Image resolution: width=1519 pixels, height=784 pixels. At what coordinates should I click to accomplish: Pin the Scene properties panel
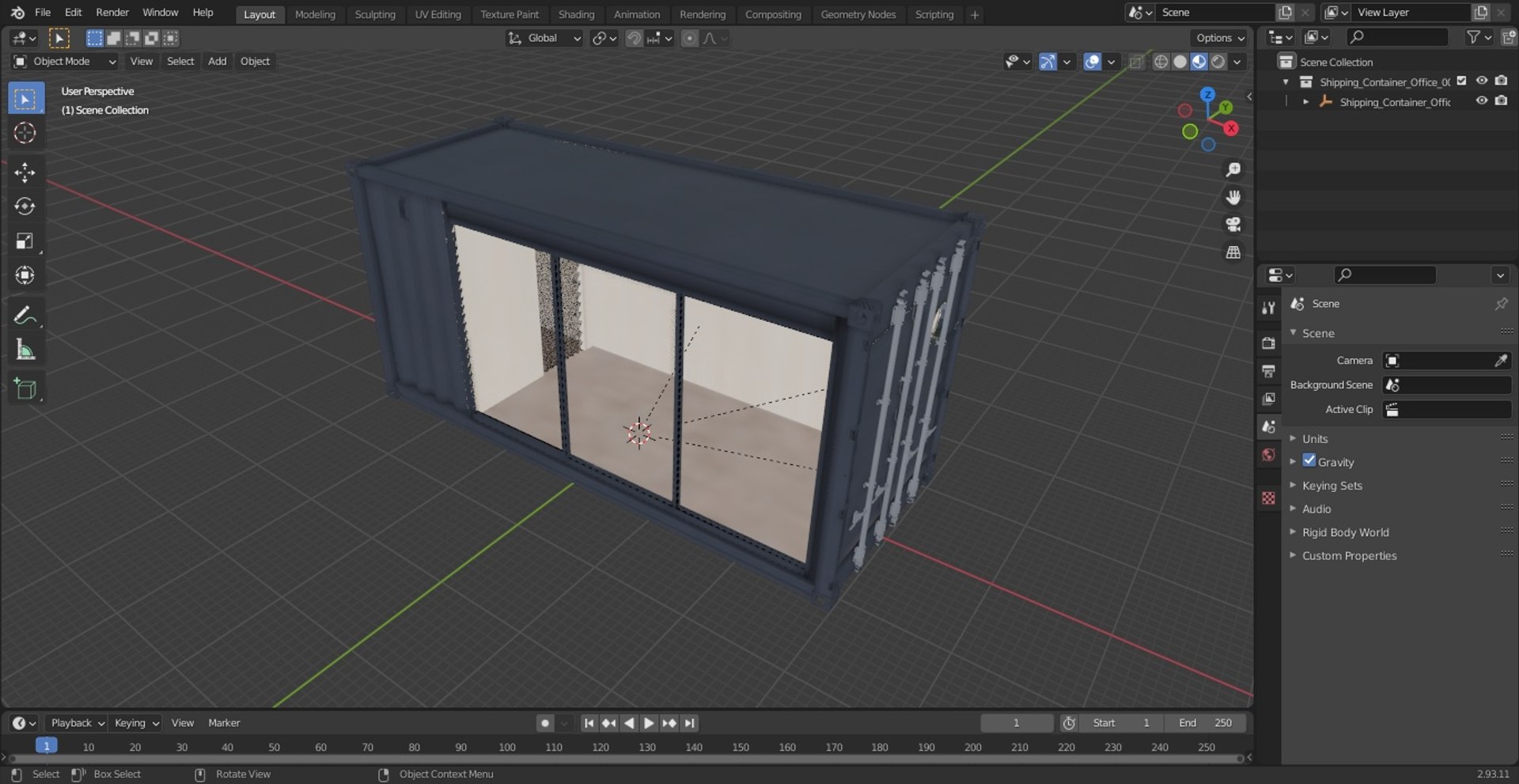(1501, 304)
